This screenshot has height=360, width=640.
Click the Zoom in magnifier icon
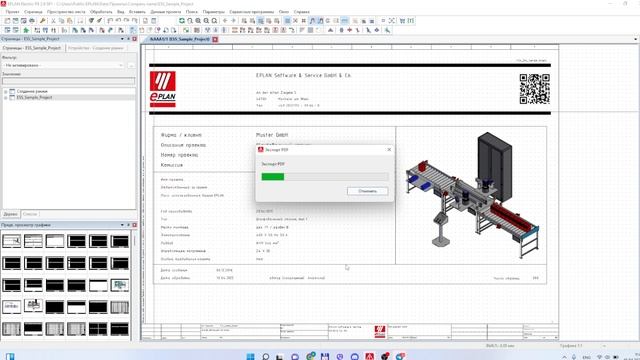pyautogui.click(x=198, y=21)
